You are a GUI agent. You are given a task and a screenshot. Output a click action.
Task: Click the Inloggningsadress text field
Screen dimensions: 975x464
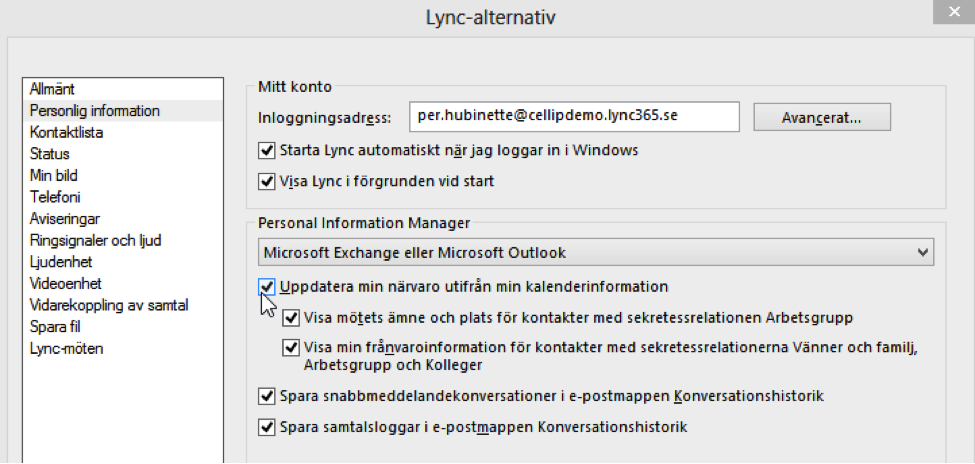coord(574,117)
